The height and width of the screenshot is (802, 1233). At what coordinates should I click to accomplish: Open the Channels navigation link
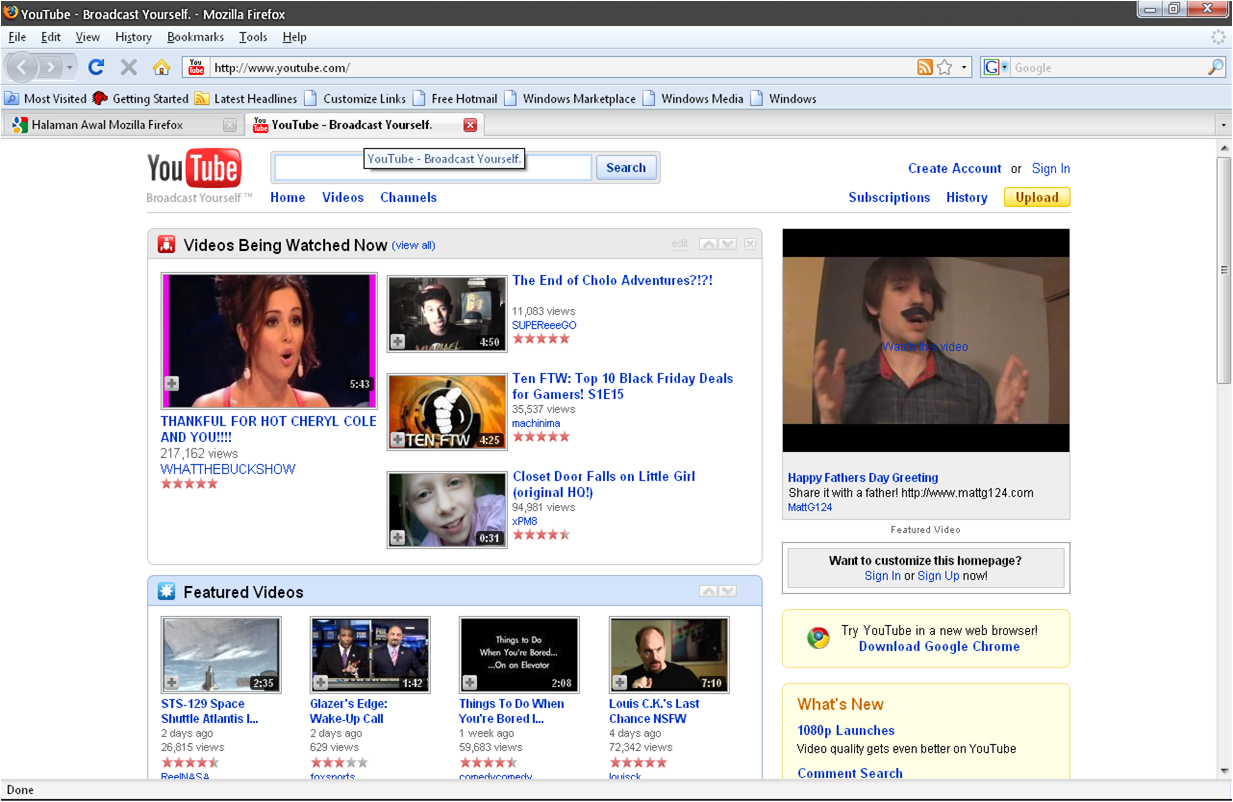click(x=408, y=197)
